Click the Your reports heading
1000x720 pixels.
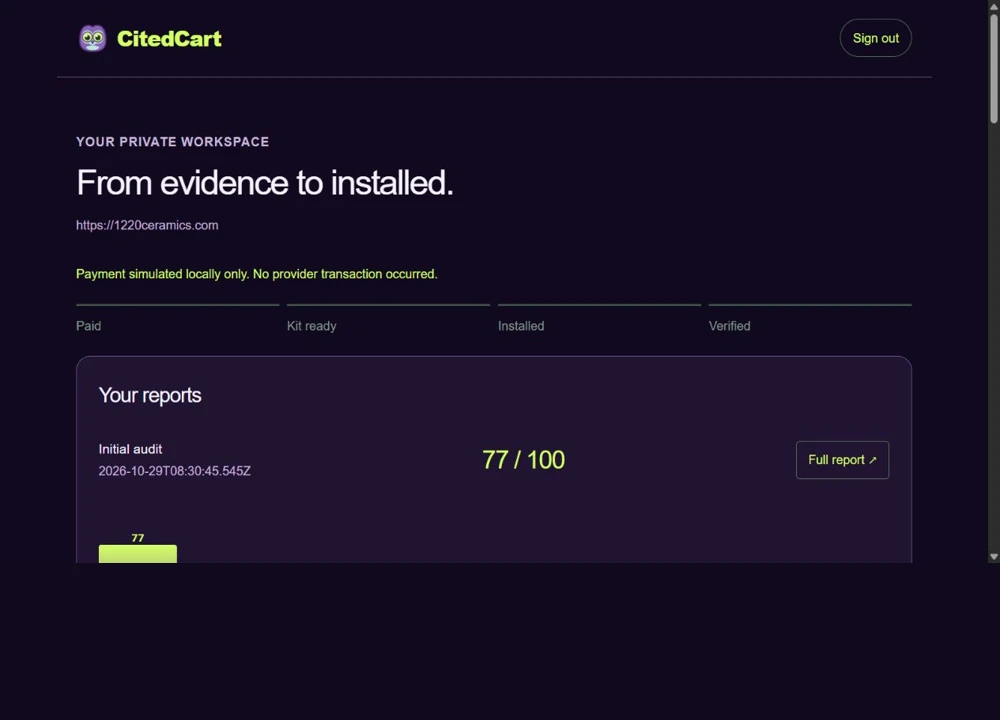[150, 395]
